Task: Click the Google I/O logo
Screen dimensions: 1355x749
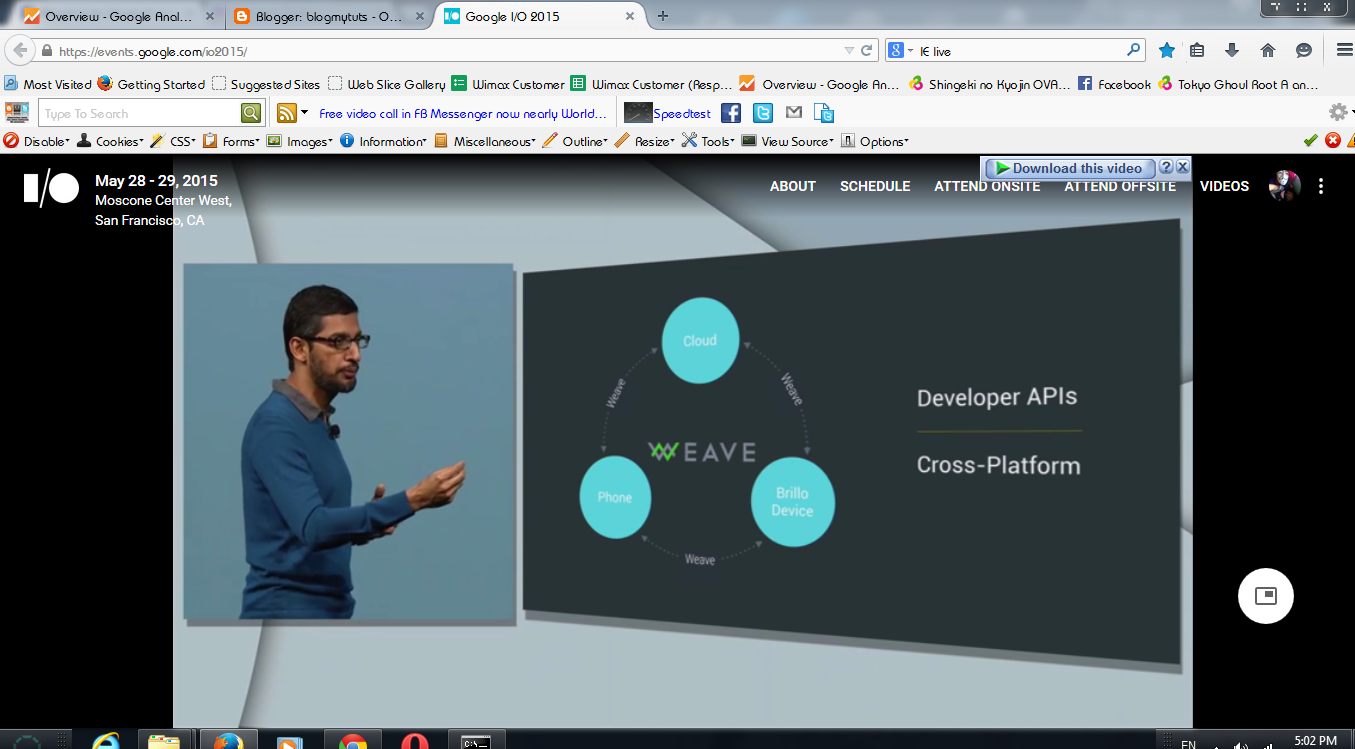Action: (51, 188)
